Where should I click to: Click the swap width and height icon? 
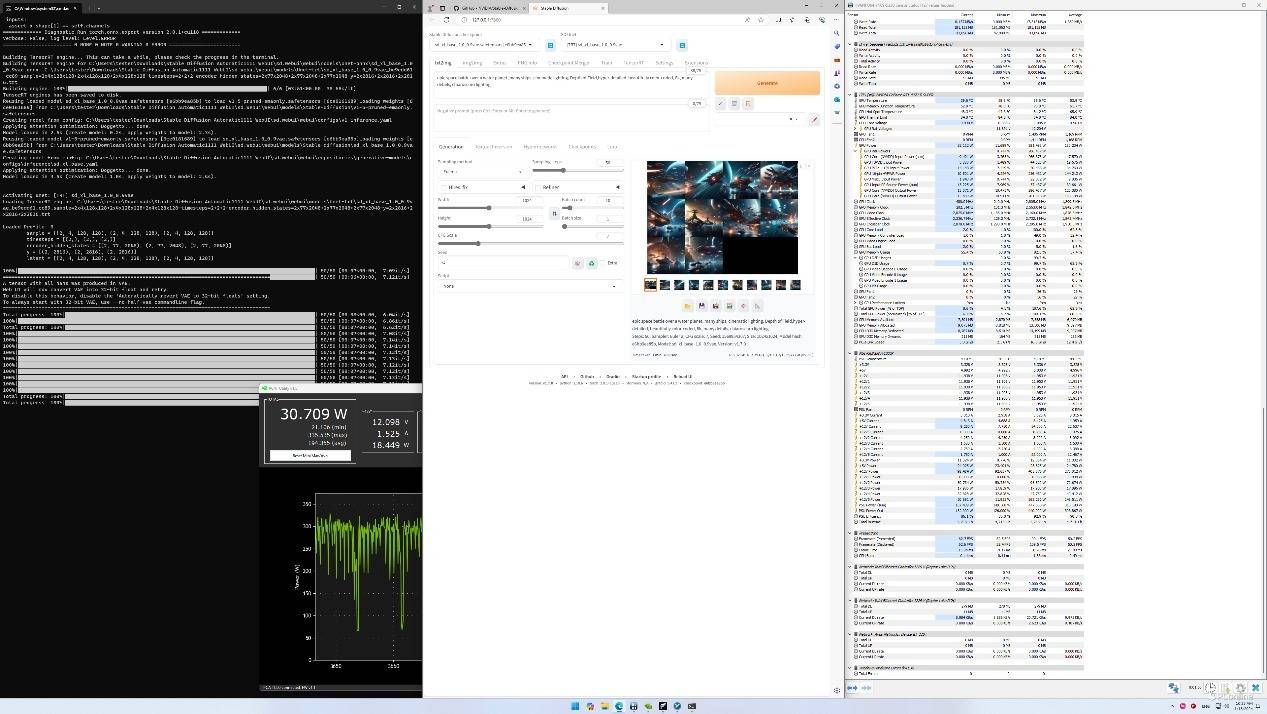pyautogui.click(x=554, y=213)
